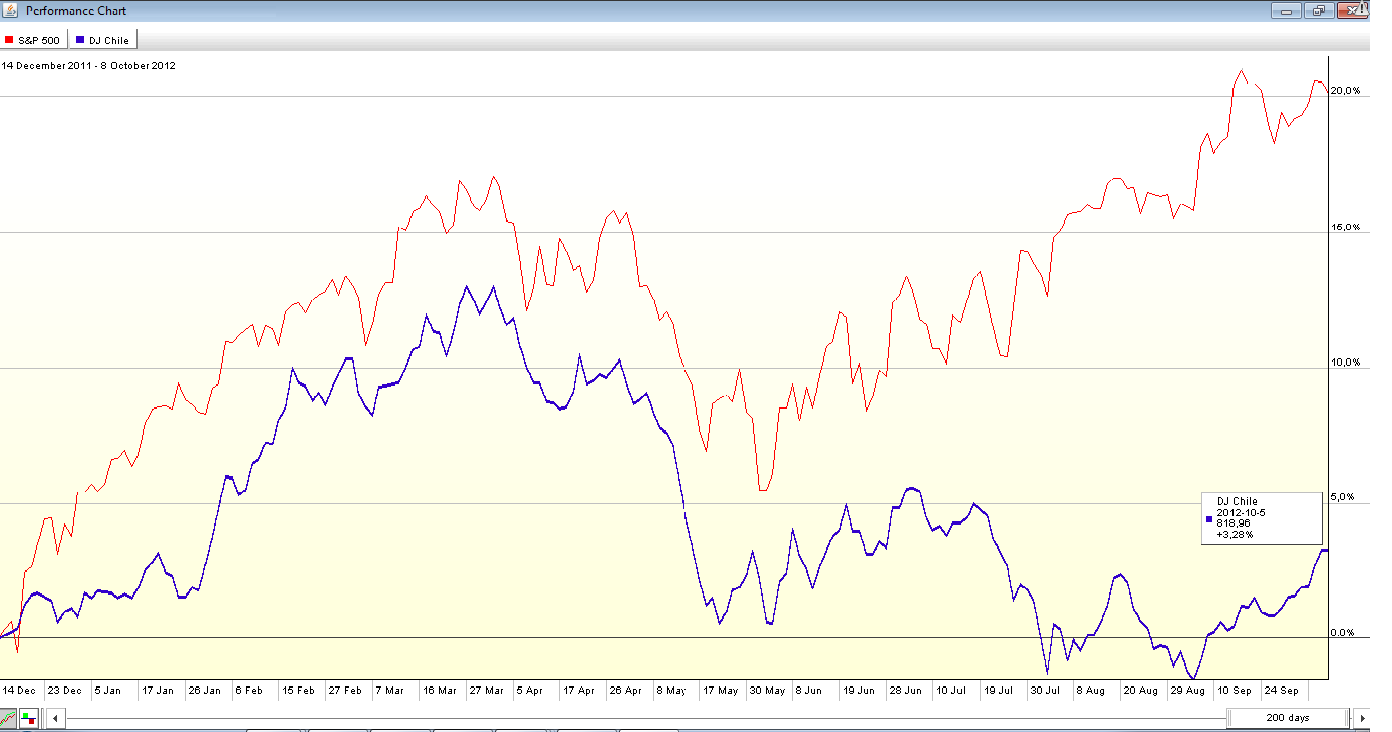Click the '30 Jul' date label
This screenshot has width=1392, height=732.
point(1045,690)
